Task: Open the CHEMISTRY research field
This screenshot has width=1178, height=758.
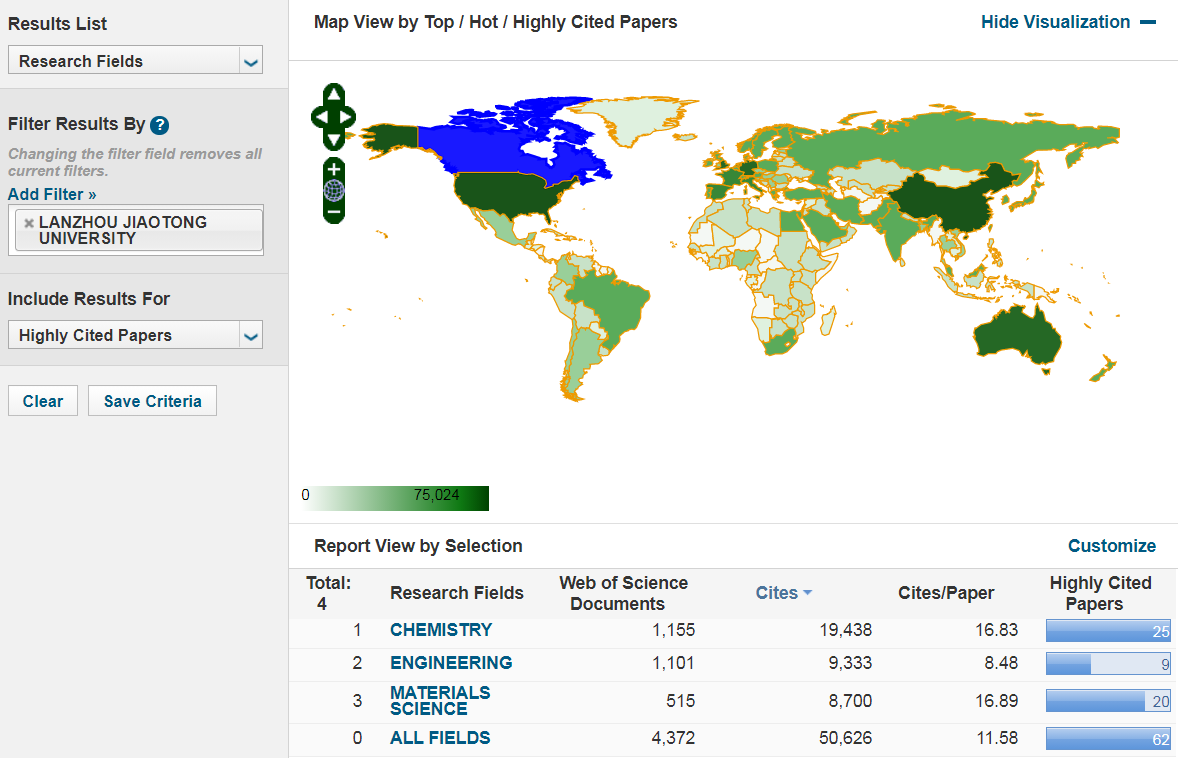Action: click(441, 630)
